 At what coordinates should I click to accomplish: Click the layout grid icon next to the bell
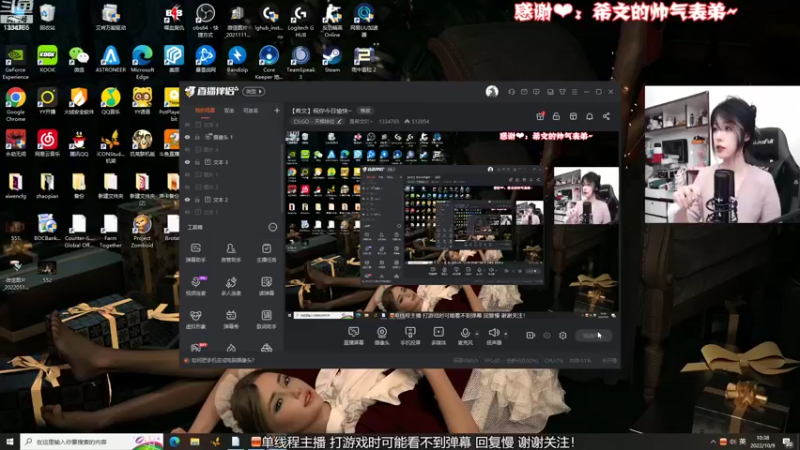point(573,116)
